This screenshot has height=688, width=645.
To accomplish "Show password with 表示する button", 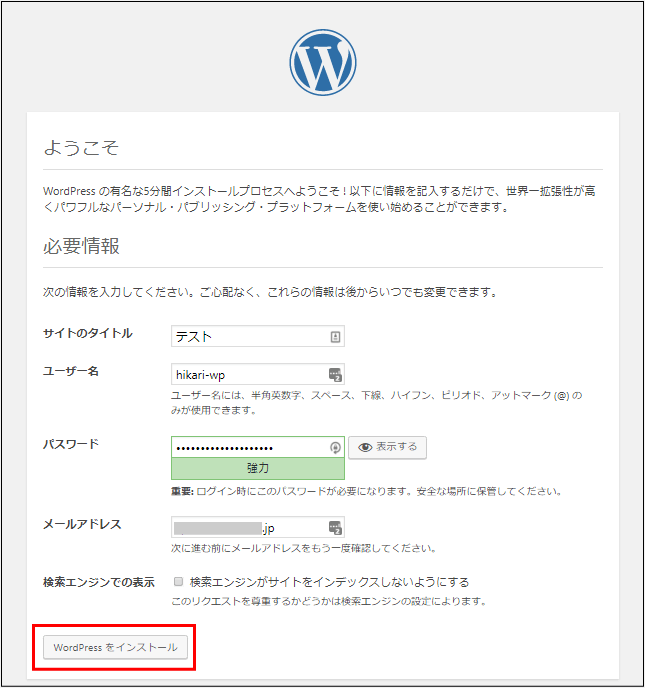I will tap(387, 447).
